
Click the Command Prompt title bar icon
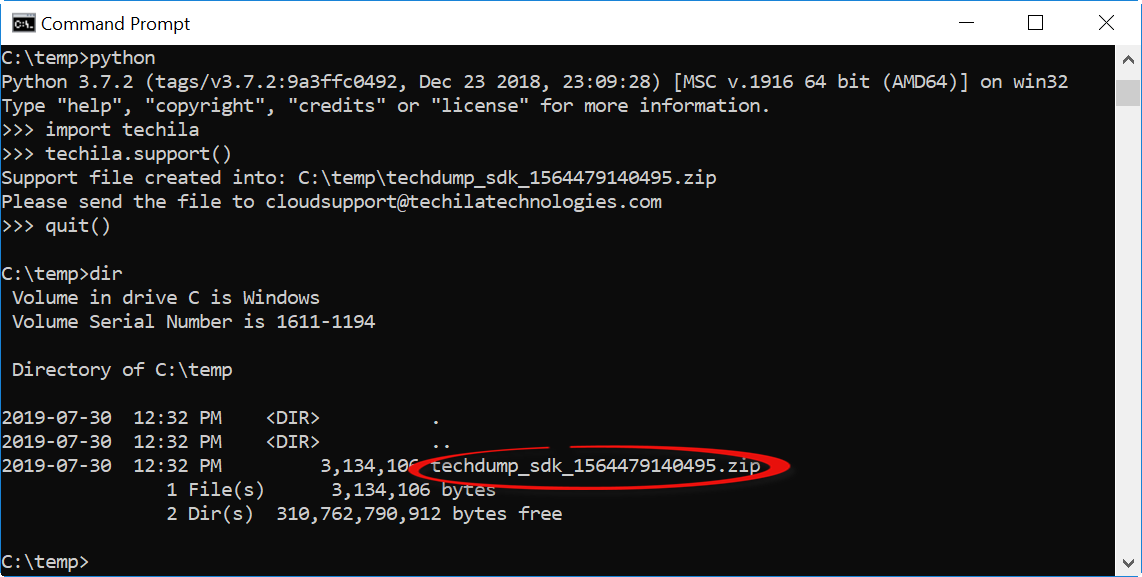click(22, 22)
